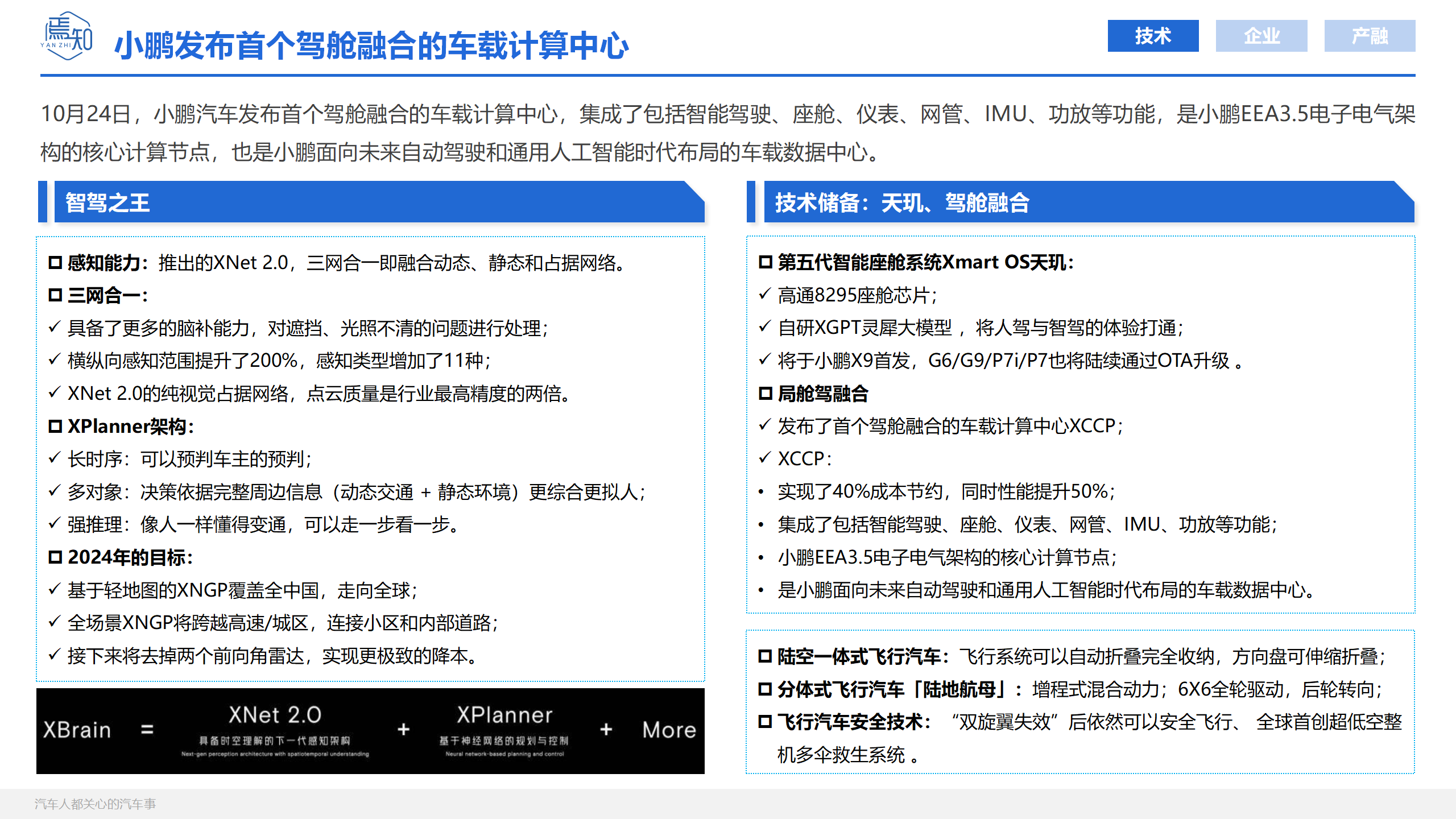
Task: Click the square bullet beside 第五代智能座舱系统
Action: (766, 262)
